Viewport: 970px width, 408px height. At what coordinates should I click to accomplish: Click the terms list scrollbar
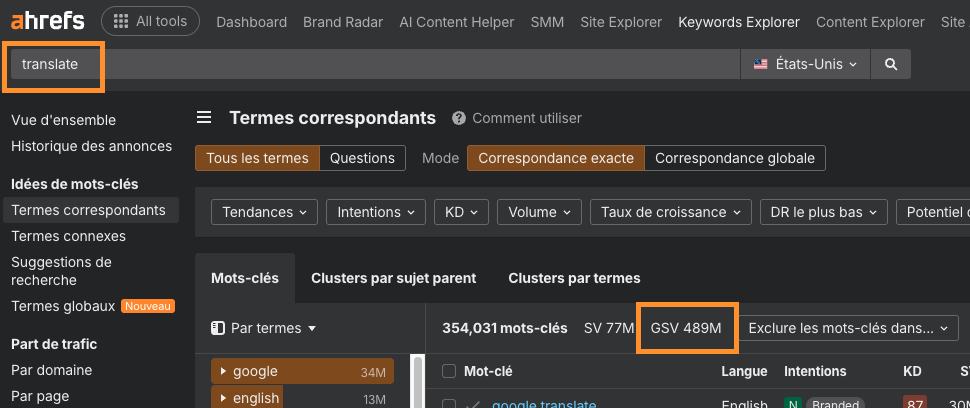click(418, 381)
